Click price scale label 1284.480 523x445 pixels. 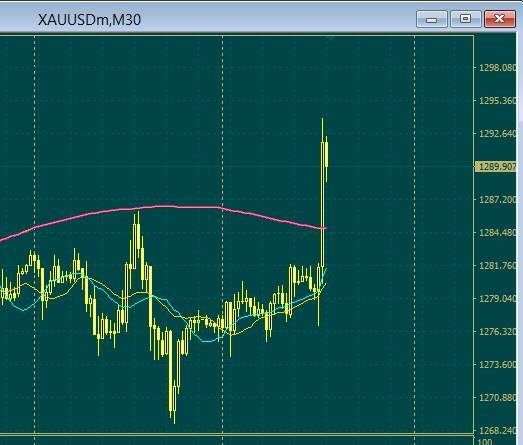pos(497,233)
